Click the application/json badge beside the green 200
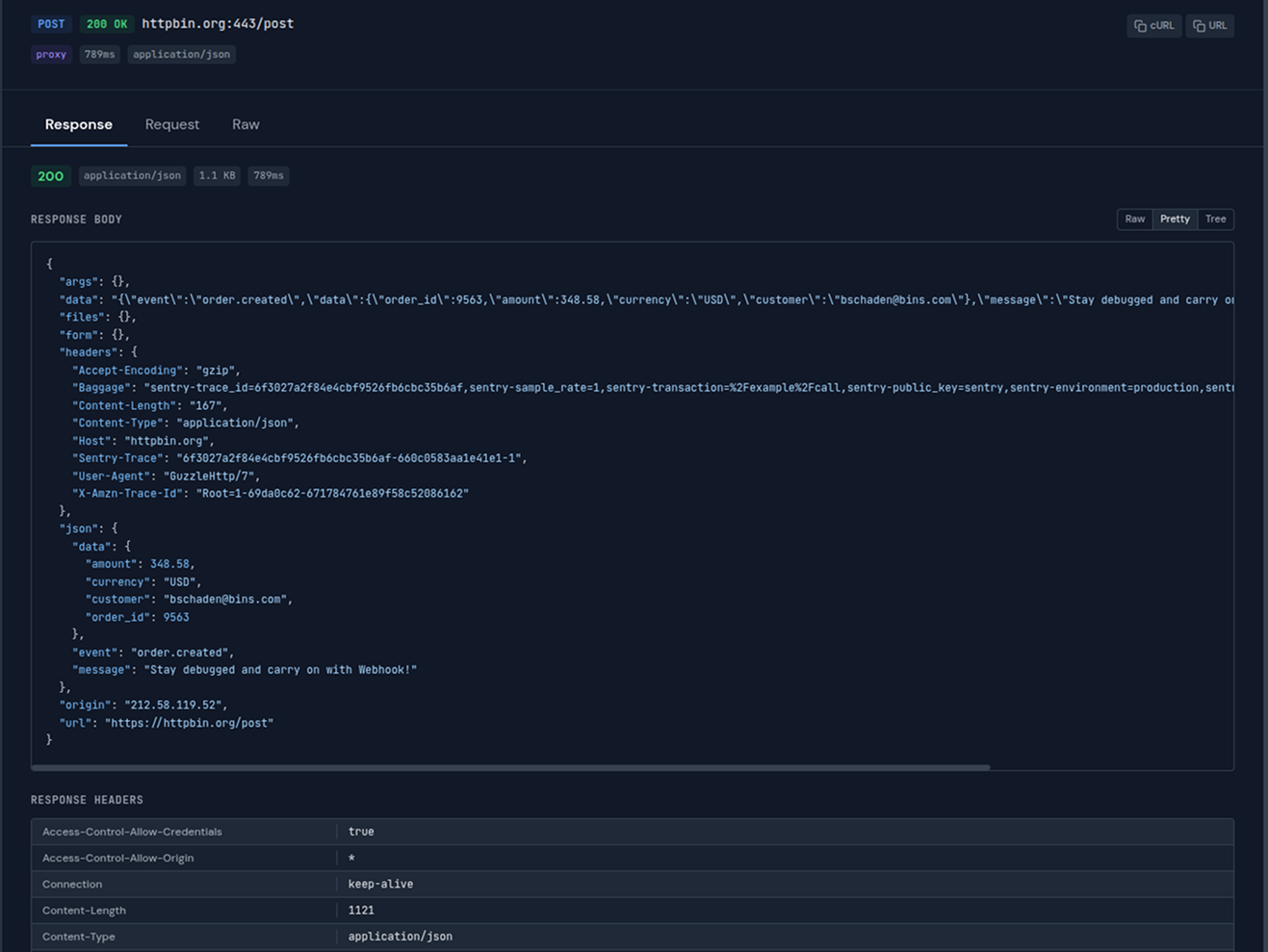The image size is (1268, 952). click(132, 175)
